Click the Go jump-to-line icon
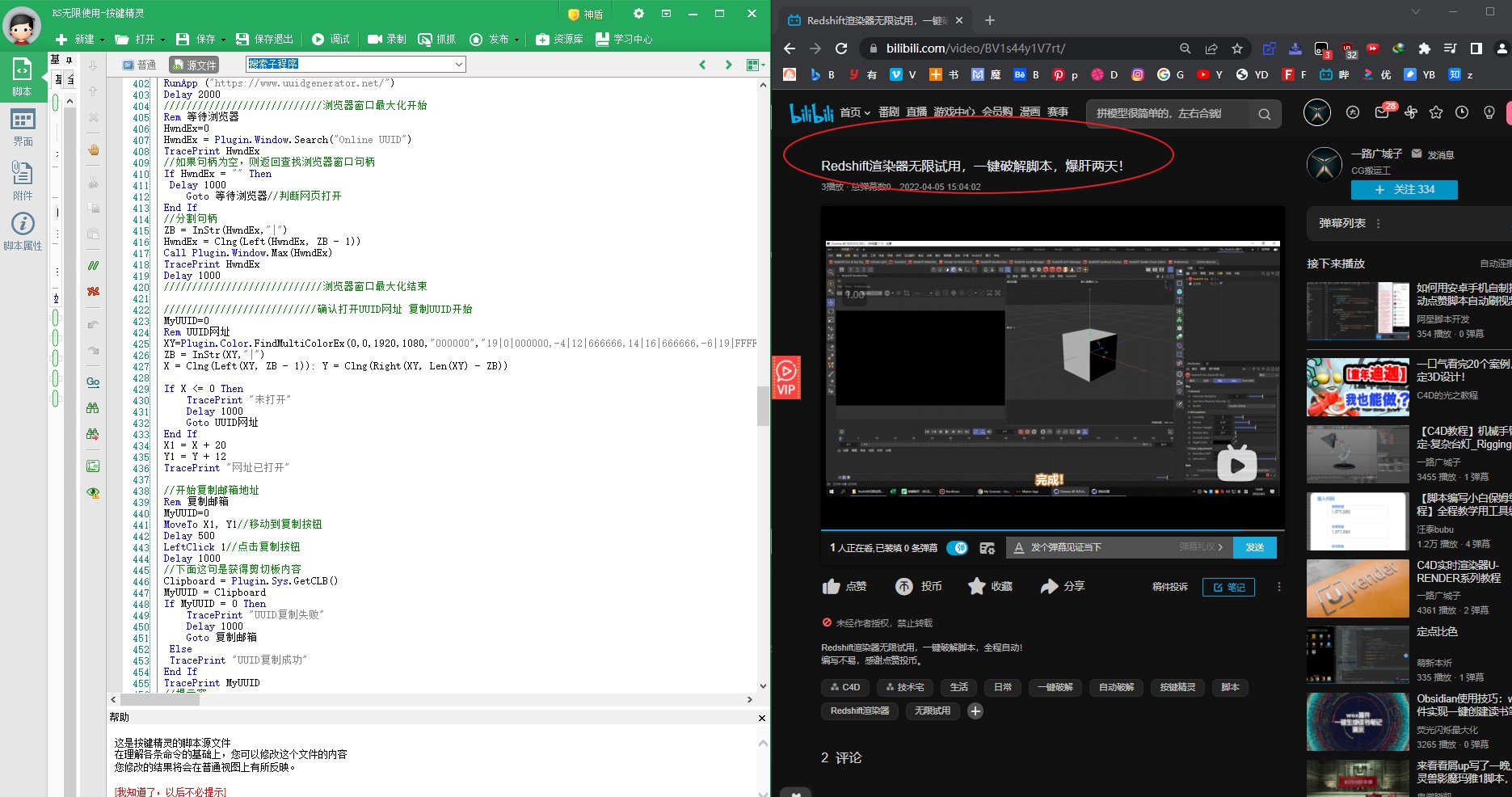This screenshot has height=797, width=1512. (x=93, y=382)
